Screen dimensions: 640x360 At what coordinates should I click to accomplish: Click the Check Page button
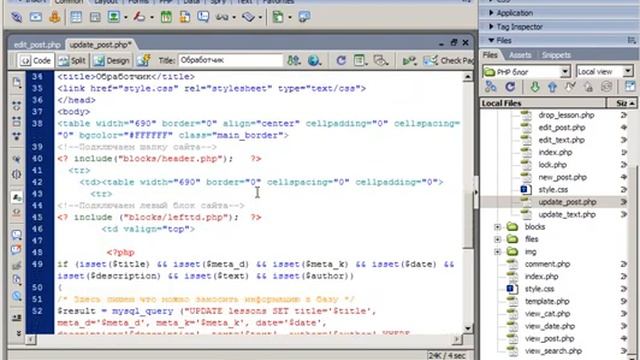(x=449, y=61)
